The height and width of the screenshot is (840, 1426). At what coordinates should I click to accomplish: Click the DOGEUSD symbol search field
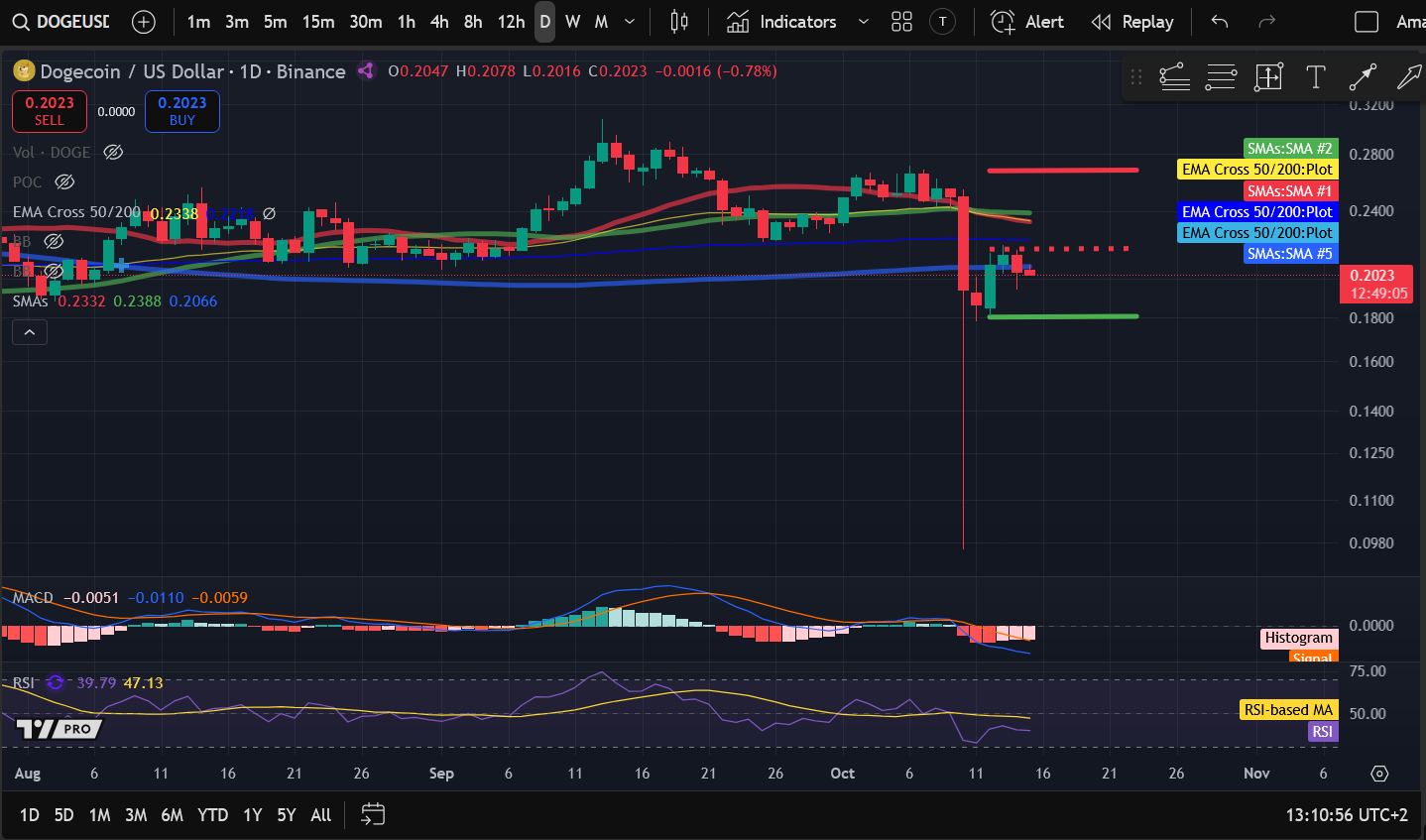tap(61, 22)
